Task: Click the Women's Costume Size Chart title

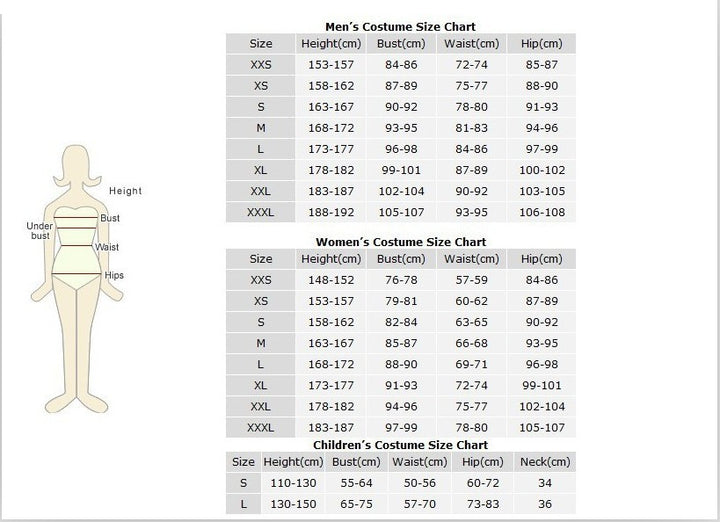Action: [x=400, y=242]
